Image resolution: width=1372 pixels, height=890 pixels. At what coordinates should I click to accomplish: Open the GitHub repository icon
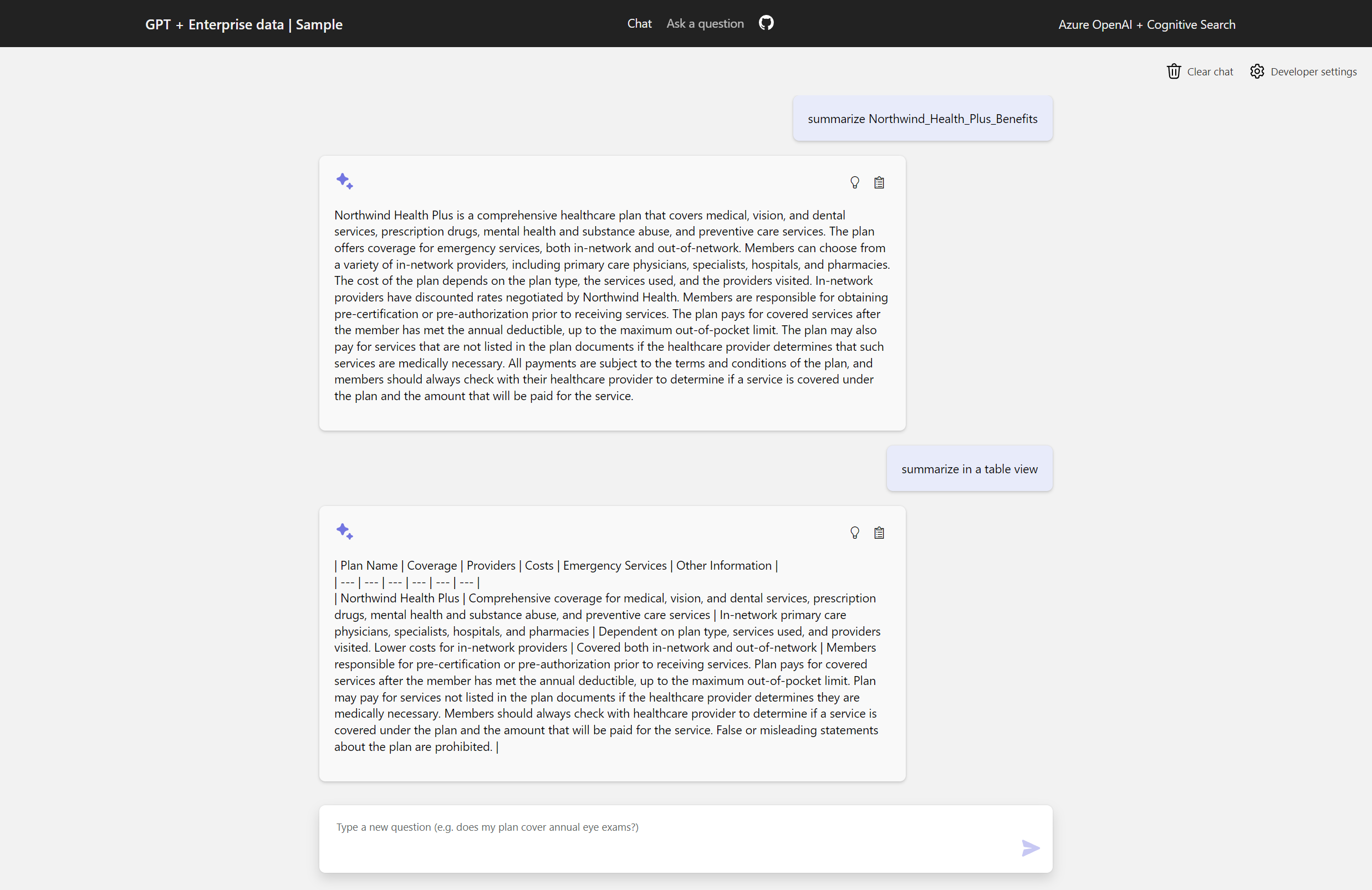(766, 23)
